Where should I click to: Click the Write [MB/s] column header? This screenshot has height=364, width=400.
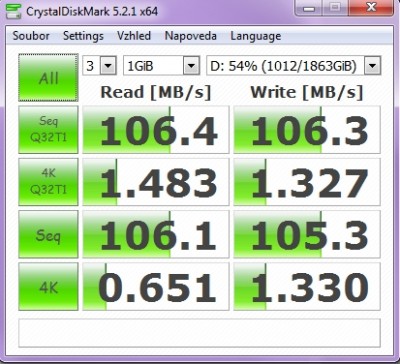[307, 92]
